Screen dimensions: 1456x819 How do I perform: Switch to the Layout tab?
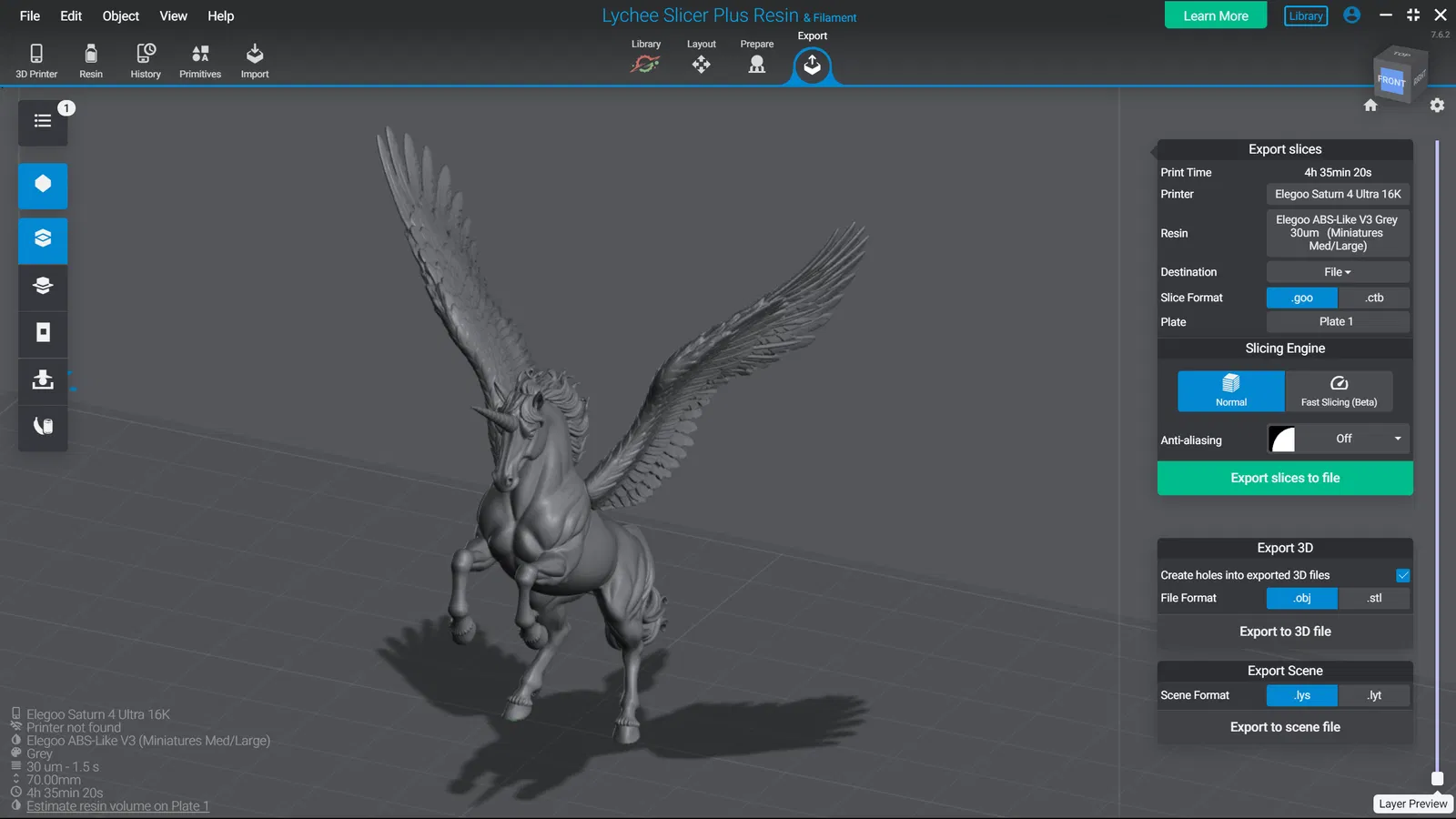(x=701, y=57)
